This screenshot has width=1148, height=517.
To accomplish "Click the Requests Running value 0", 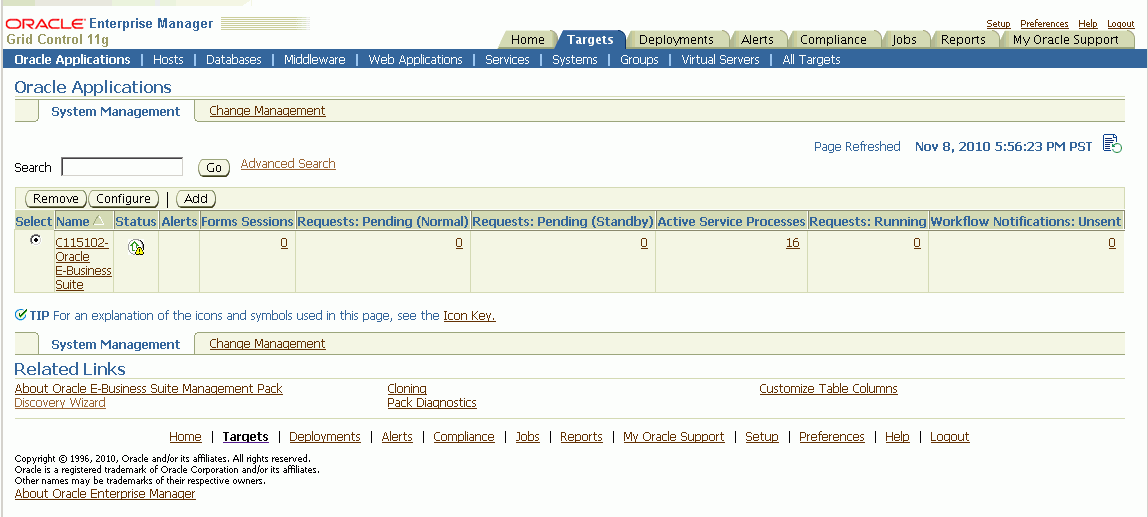I will point(917,243).
